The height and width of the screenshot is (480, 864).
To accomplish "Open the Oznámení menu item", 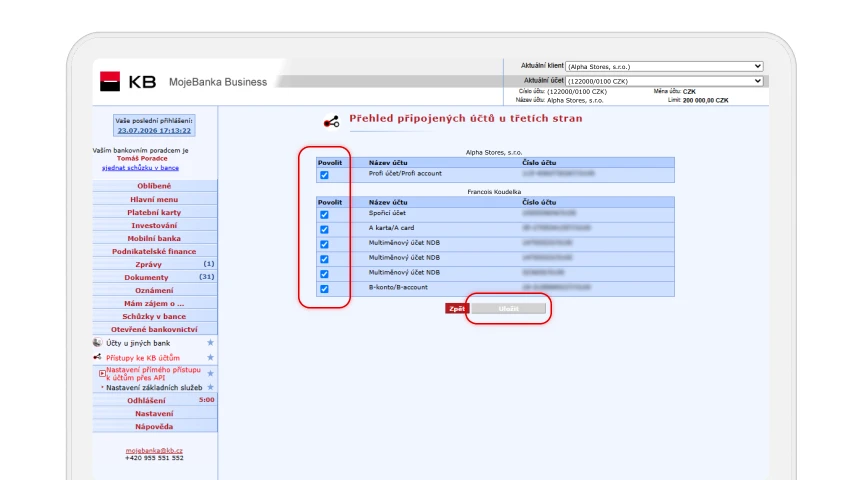I will pyautogui.click(x=154, y=290).
